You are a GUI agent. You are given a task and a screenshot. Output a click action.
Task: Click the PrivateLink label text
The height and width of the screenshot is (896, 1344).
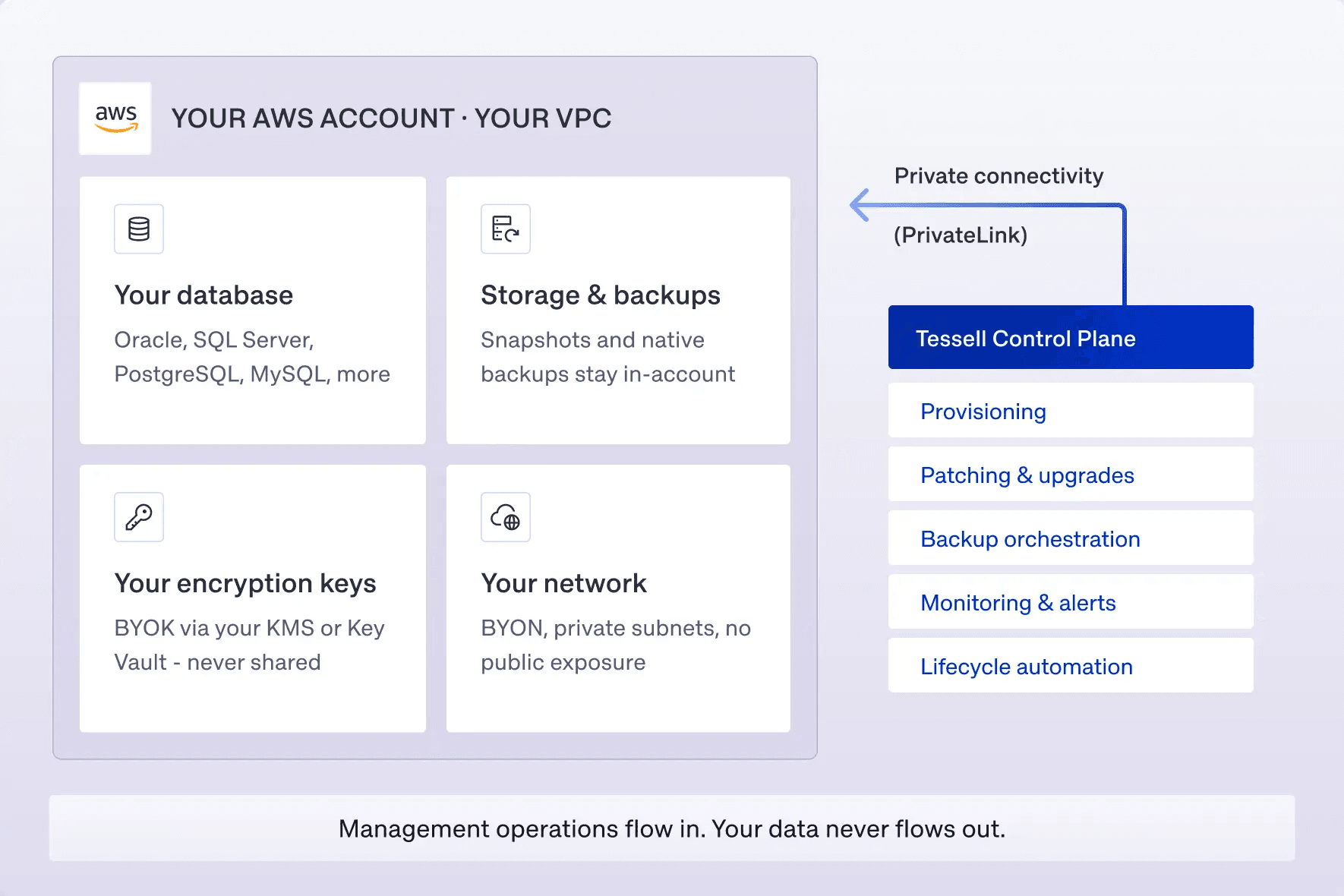(x=960, y=235)
